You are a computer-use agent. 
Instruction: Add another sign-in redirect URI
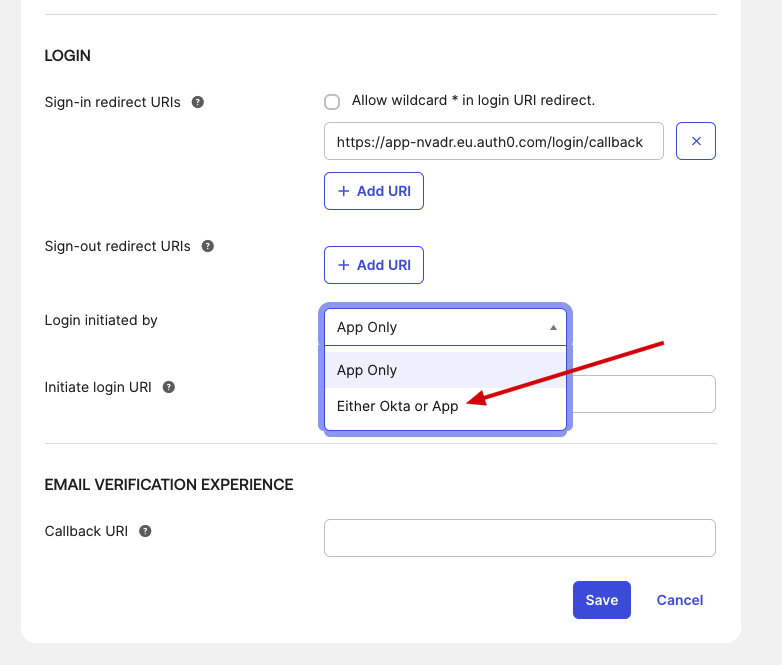click(374, 191)
